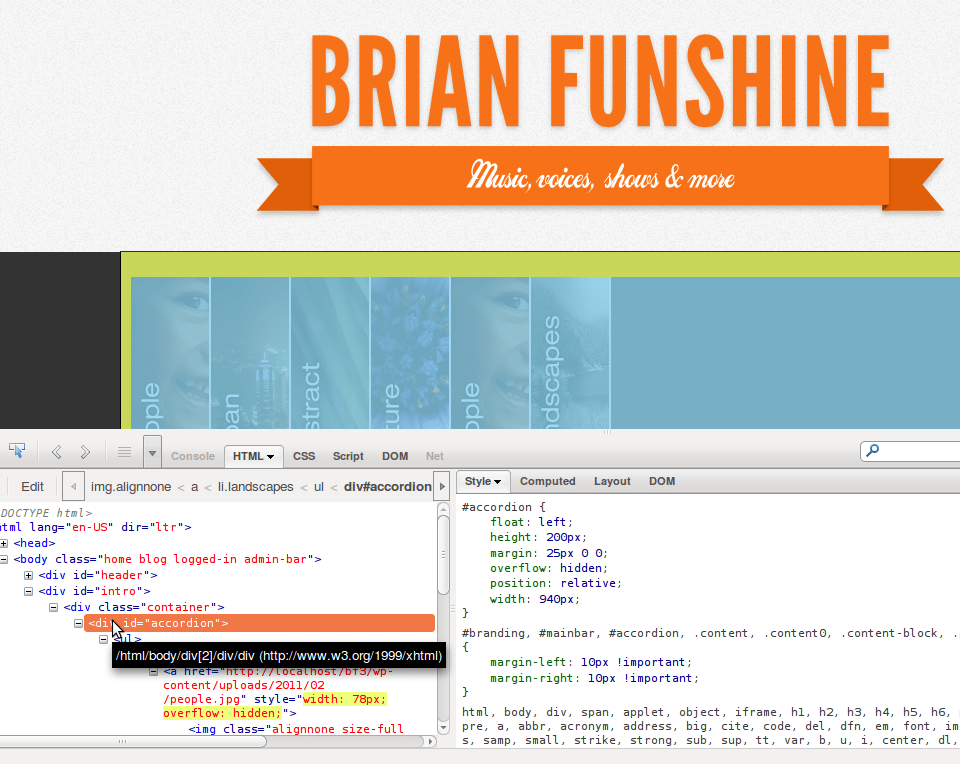Screen dimensions: 960x764
Task: Activate the Firebug inspect element tool
Action: [x=17, y=451]
